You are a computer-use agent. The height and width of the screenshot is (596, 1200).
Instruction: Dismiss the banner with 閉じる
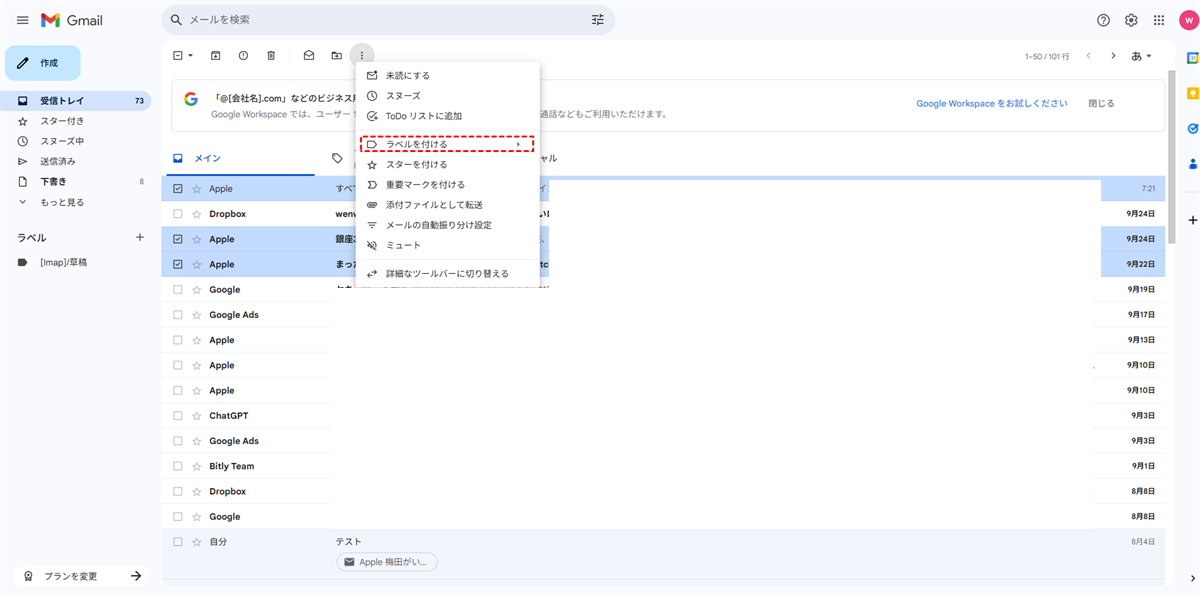1101,103
